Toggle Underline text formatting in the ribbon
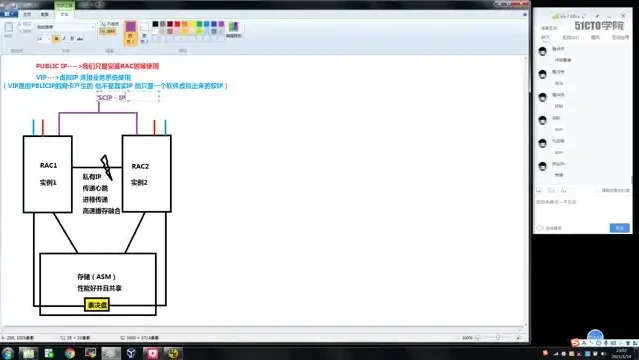Screen dimensions: 639x360 (72, 39)
